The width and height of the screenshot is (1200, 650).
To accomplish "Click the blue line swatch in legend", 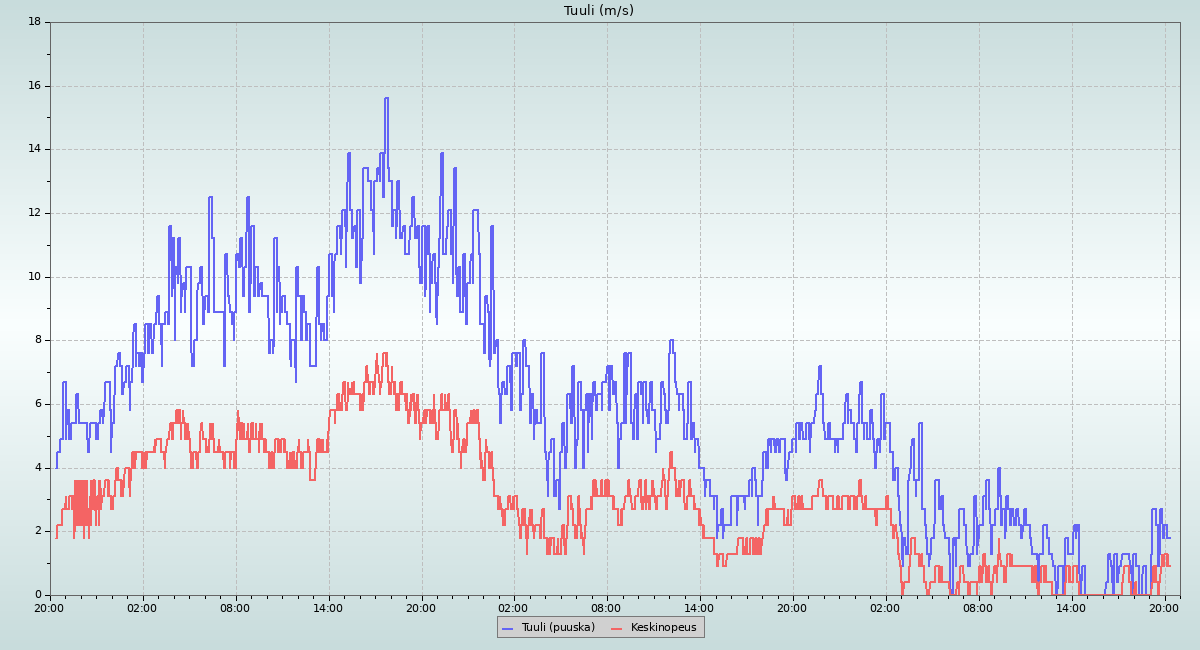I will coord(507,628).
